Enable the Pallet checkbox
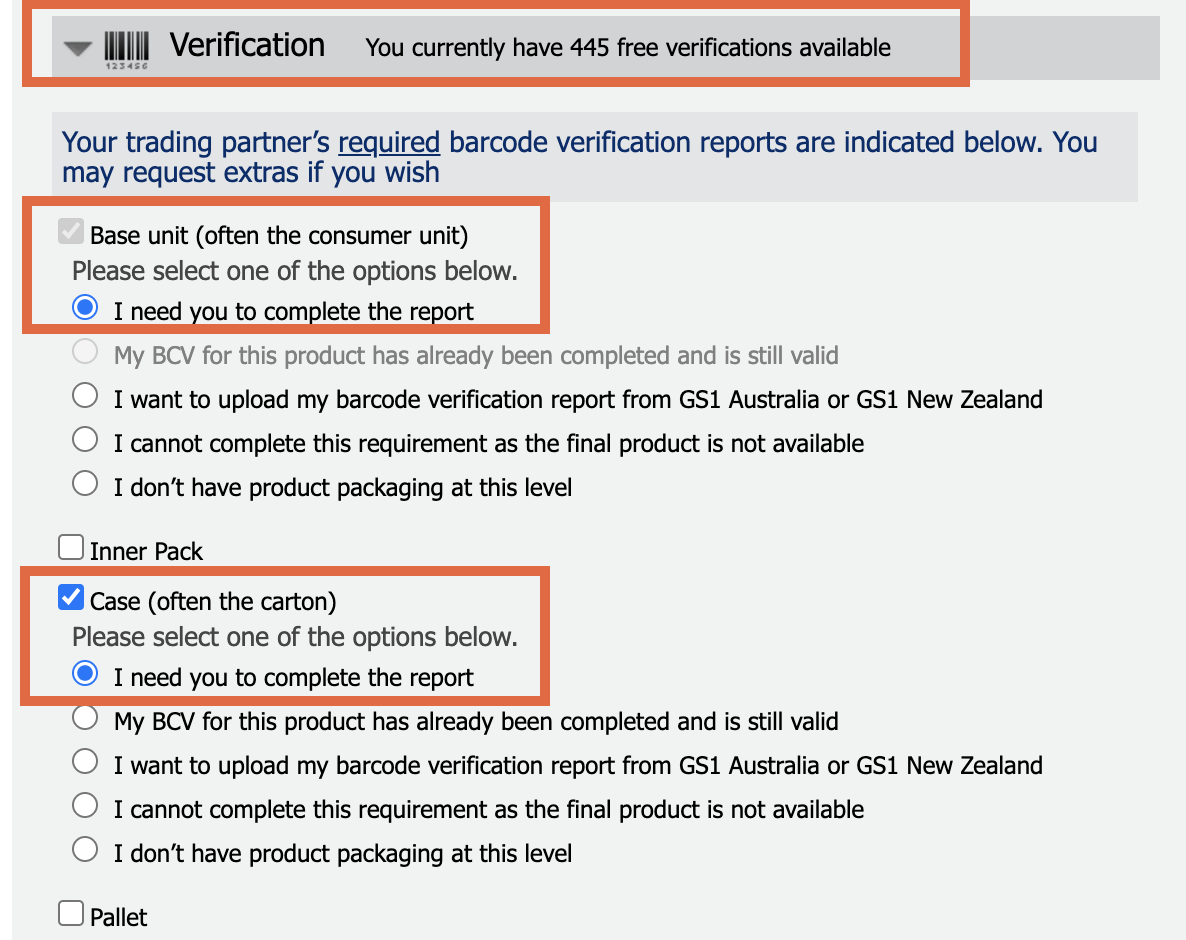This screenshot has height=940, width=1186. [71, 914]
